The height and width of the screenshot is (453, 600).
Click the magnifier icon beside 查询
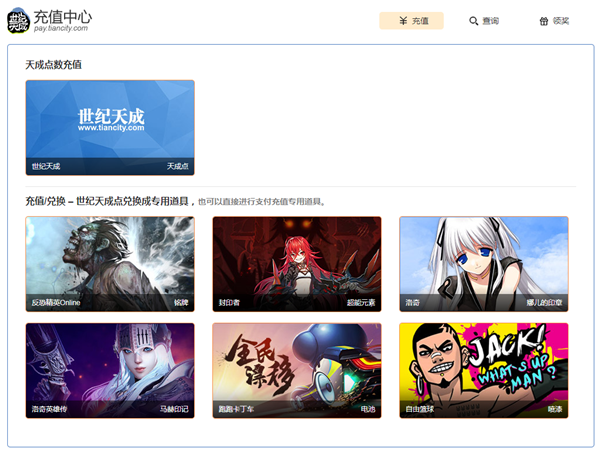tap(473, 21)
